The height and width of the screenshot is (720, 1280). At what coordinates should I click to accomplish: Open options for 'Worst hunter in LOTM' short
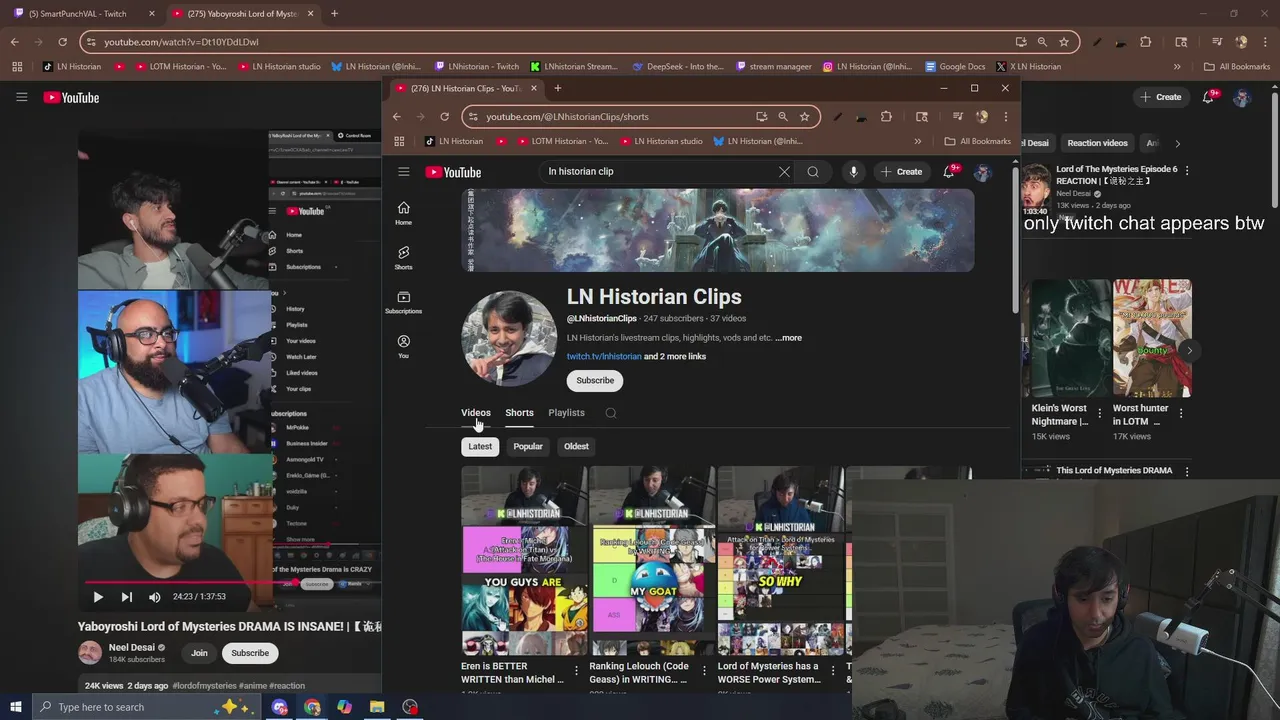click(x=1181, y=413)
